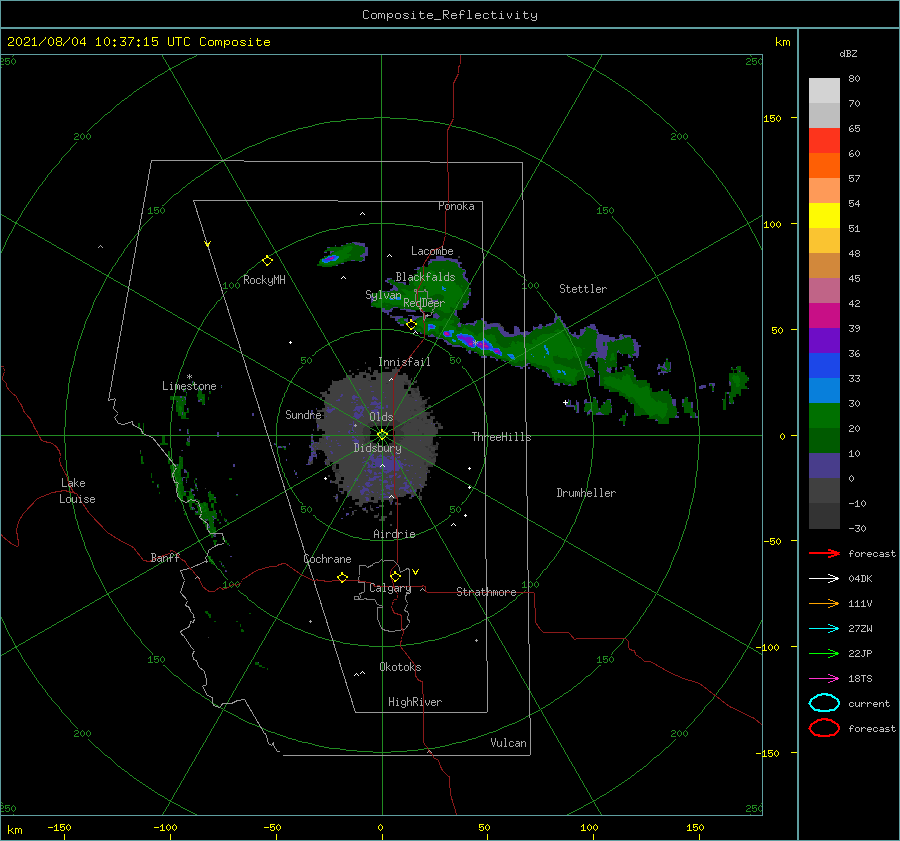The image size is (900, 841).
Task: Click the red forecast arrow in legend
Action: pos(824,553)
